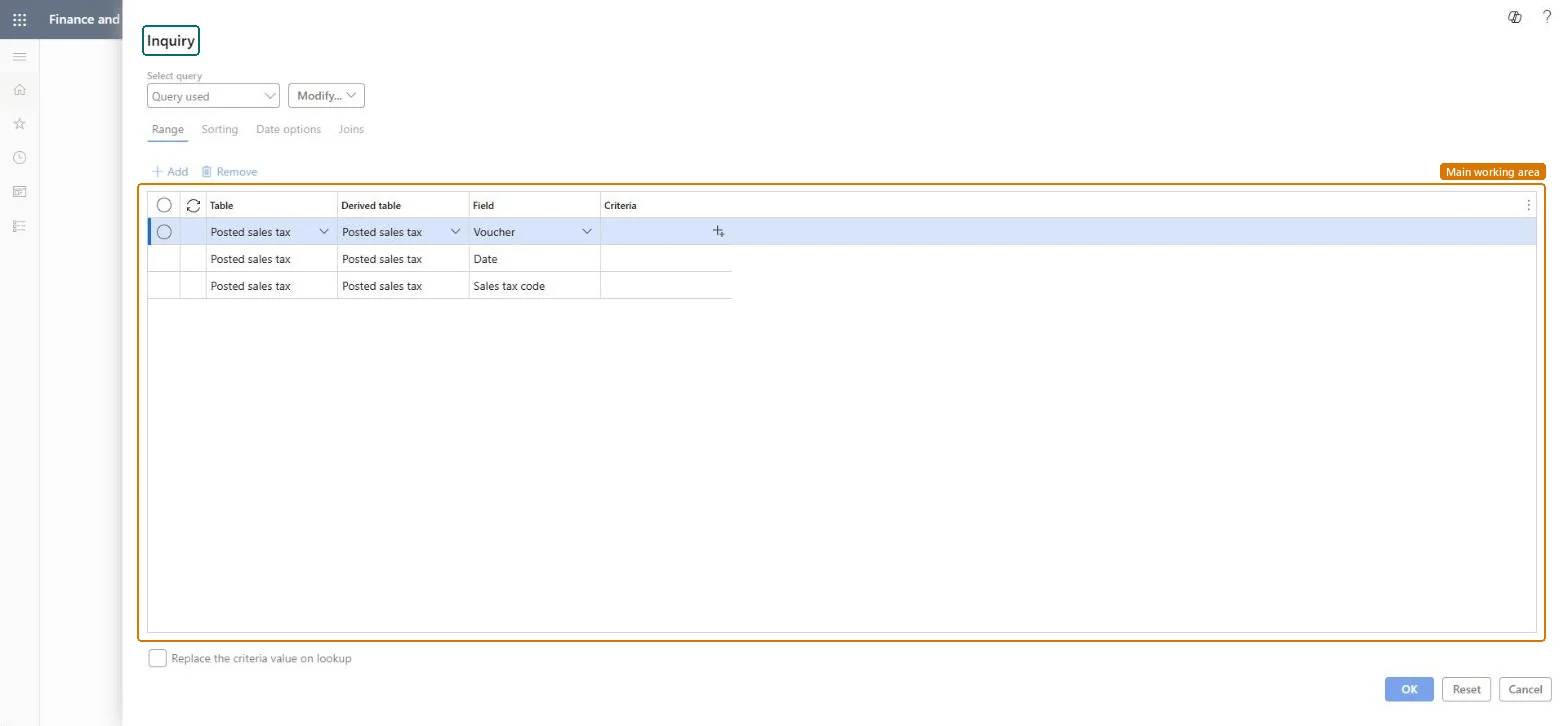The image size is (1568, 726).
Task: Toggle select-all circle in grid header
Action: click(x=164, y=205)
